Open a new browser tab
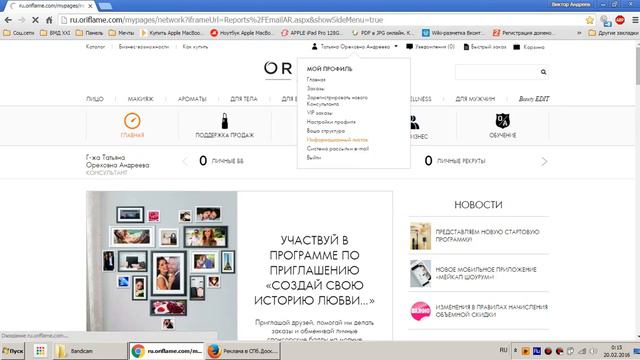 (105, 6)
